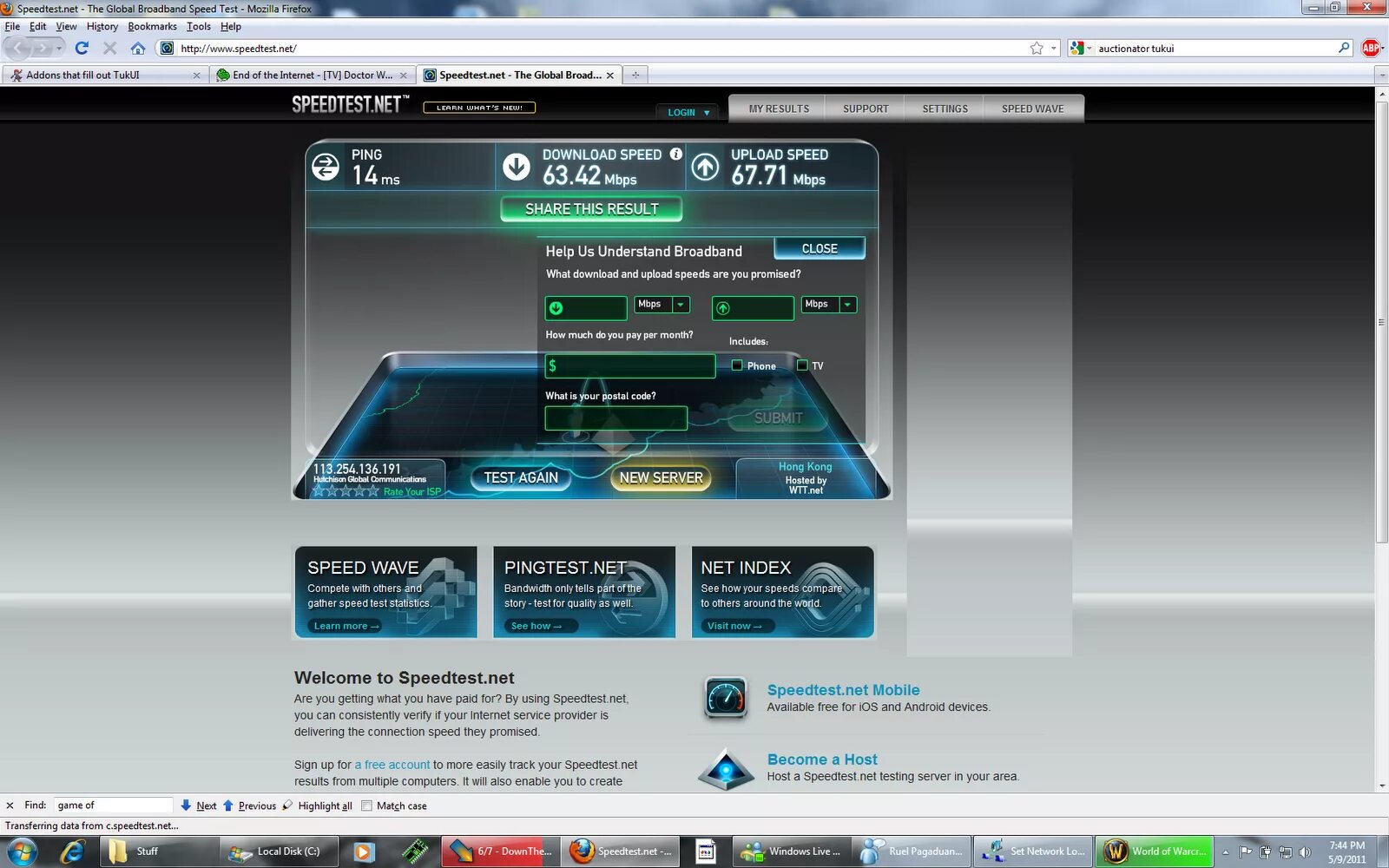Toggle the Match case checkbox
The width and height of the screenshot is (1389, 868).
[x=366, y=806]
